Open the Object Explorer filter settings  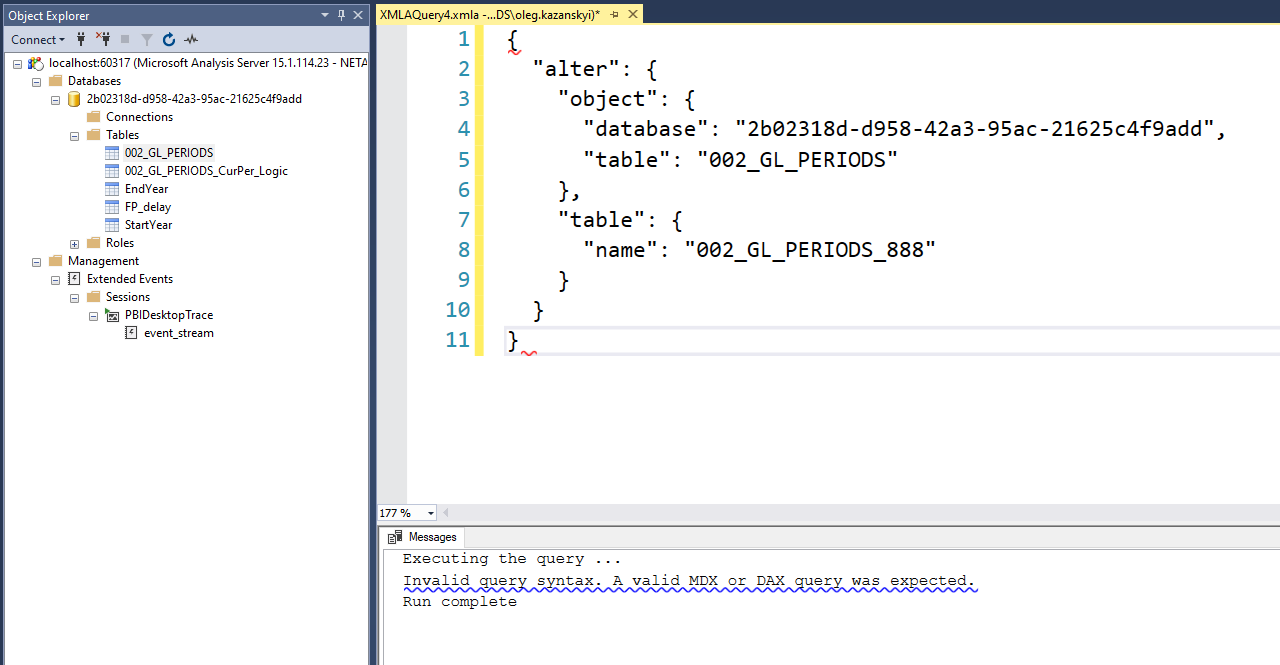(x=147, y=39)
